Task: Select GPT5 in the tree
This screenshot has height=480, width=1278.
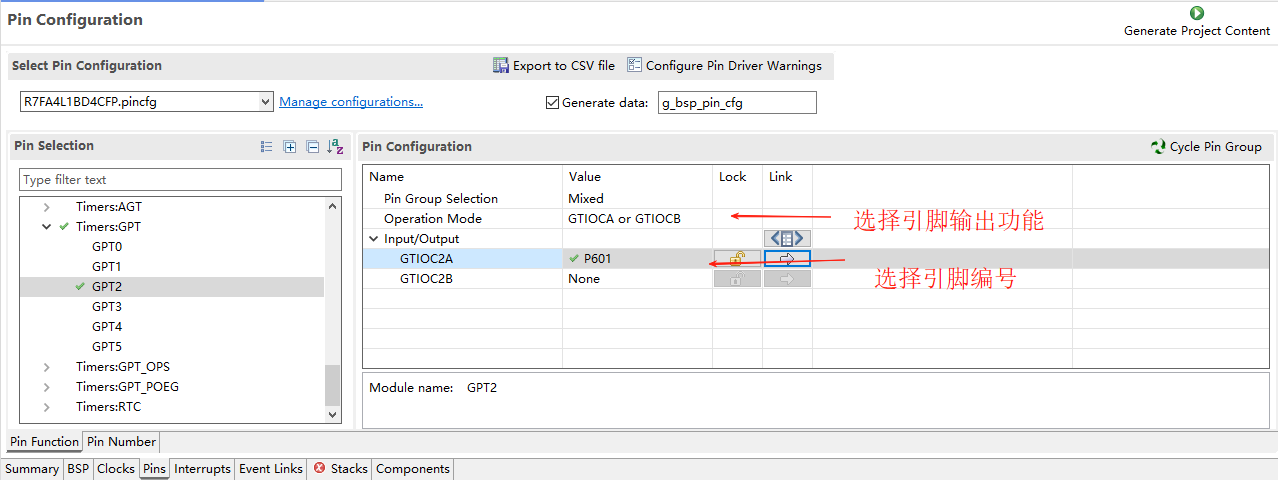Action: (107, 347)
